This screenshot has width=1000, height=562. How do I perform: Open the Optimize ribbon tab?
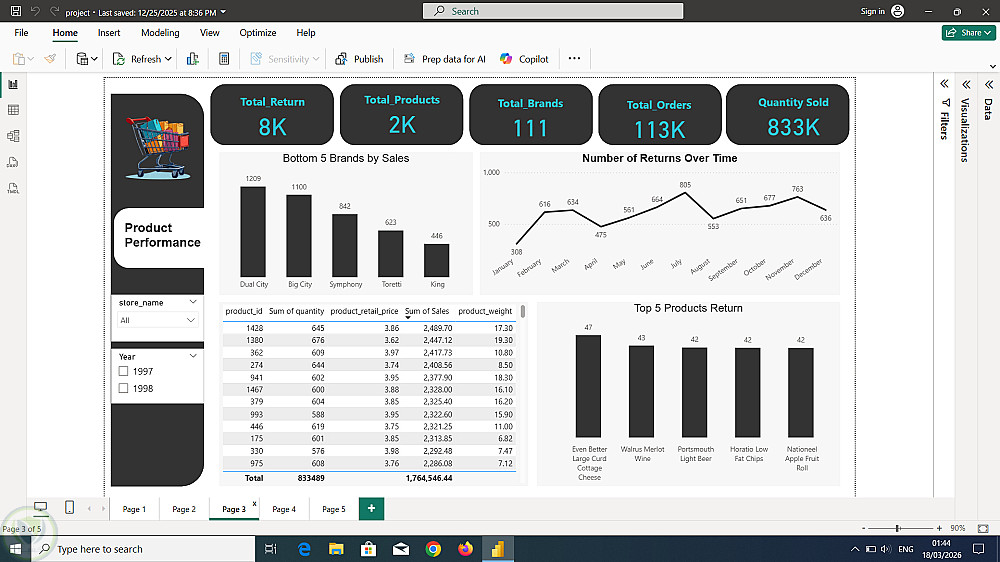click(x=258, y=33)
